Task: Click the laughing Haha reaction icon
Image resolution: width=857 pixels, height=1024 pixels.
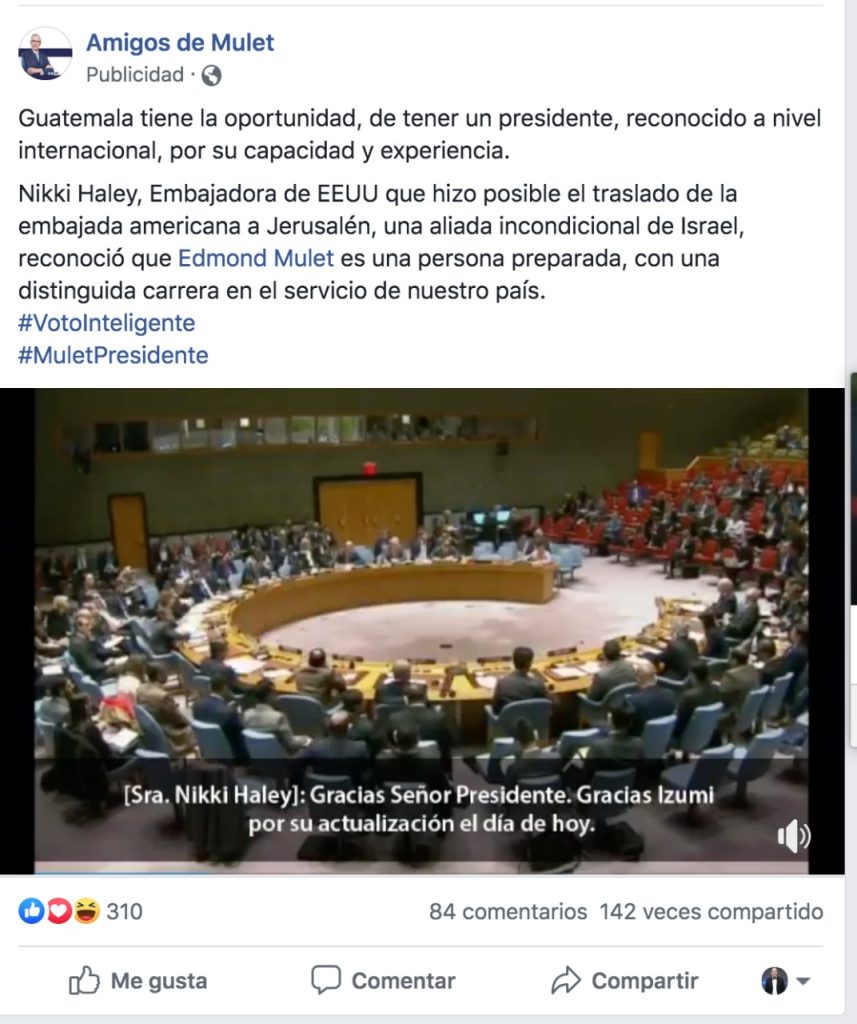Action: point(86,910)
